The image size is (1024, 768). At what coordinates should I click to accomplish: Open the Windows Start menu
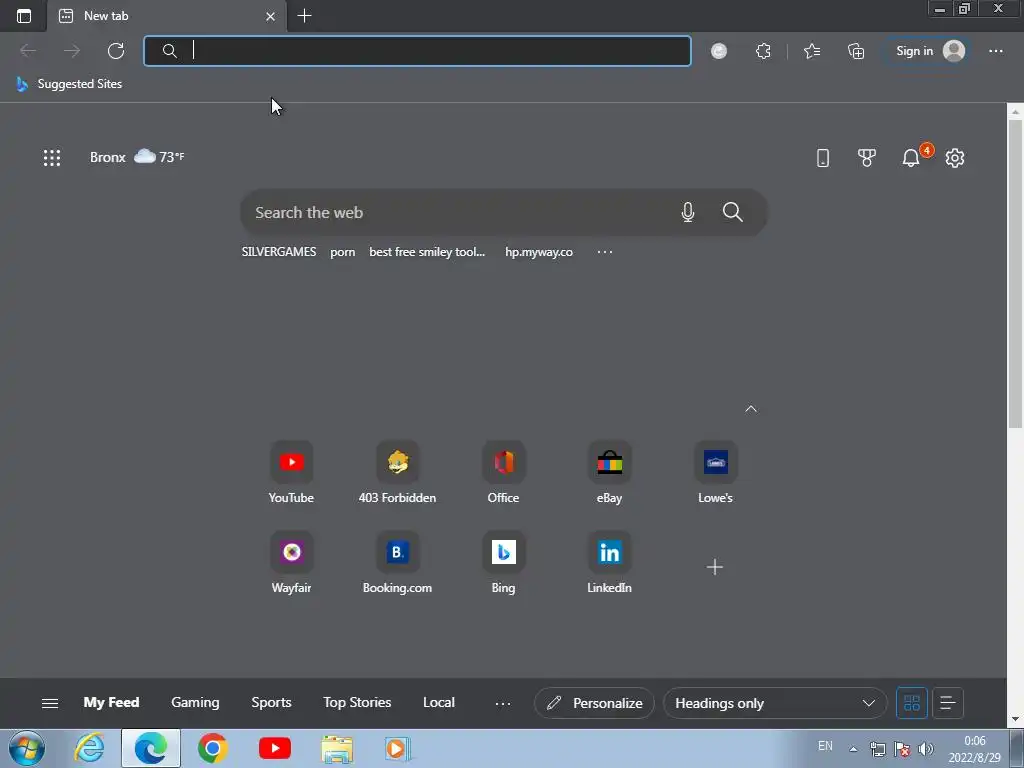coord(27,748)
